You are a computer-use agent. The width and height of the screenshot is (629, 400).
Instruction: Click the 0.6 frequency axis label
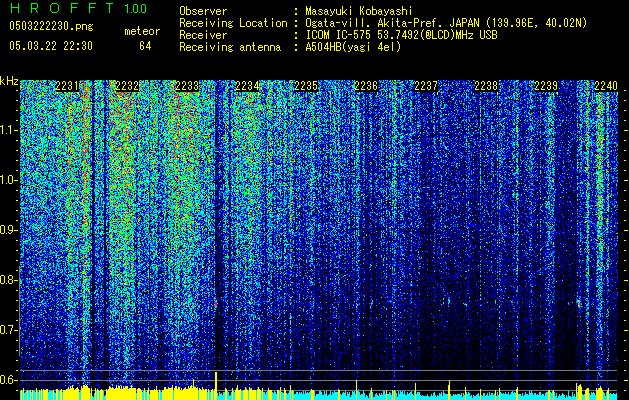pyautogui.click(x=9, y=380)
